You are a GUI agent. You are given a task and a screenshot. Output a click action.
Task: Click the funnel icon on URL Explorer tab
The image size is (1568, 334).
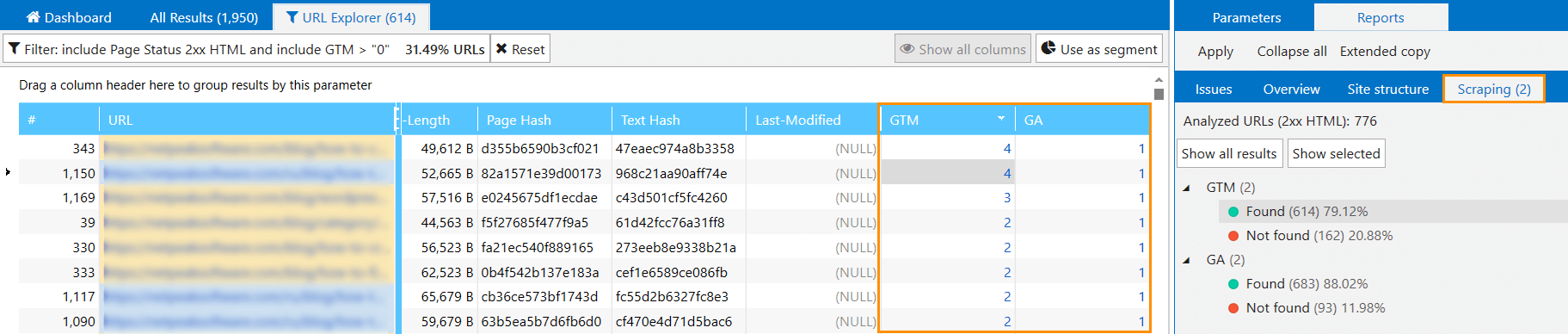click(292, 17)
